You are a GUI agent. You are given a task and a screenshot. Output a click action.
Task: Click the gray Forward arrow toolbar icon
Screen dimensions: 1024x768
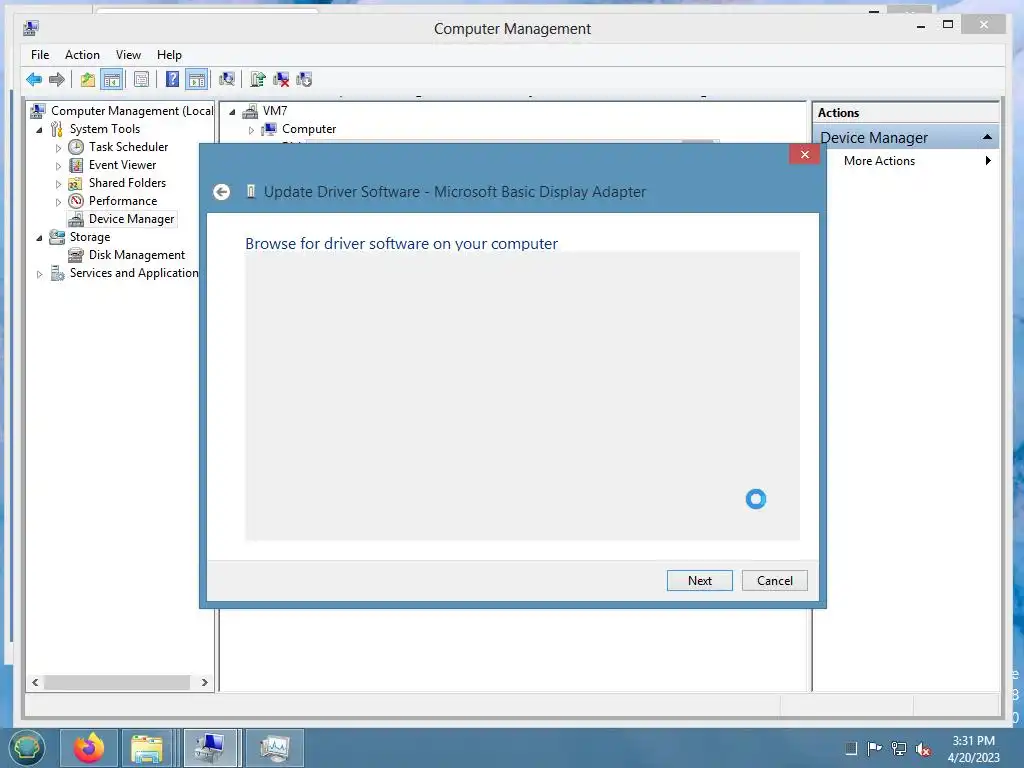[57, 80]
